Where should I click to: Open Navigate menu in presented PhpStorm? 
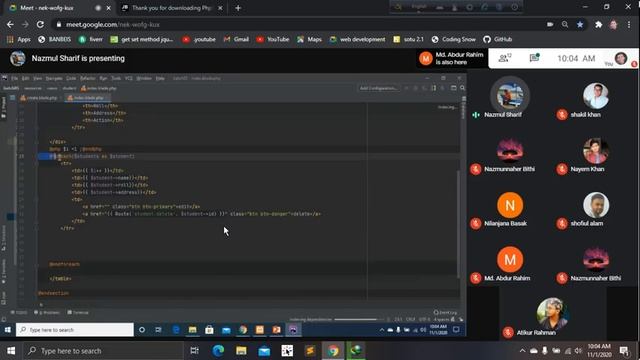[53, 78]
